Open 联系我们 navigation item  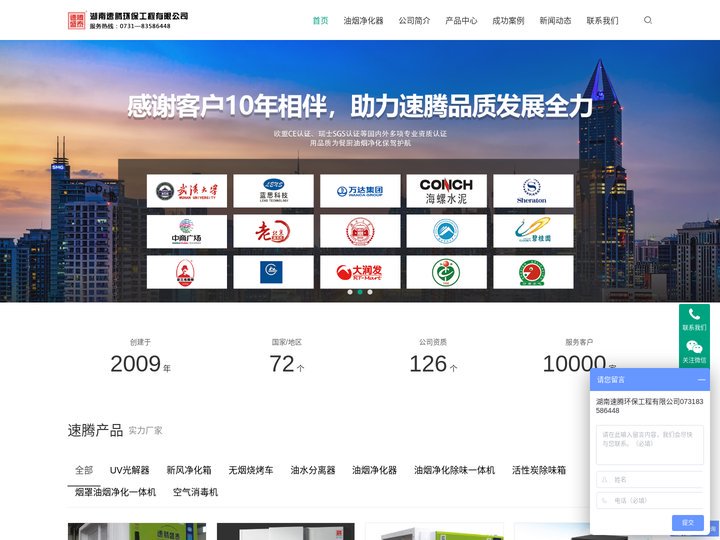coord(602,21)
